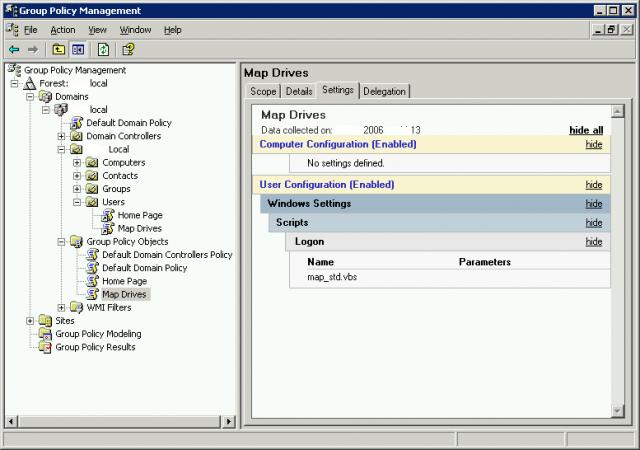The height and width of the screenshot is (450, 640).
Task: Click the 'hide all' link
Action: pos(586,130)
